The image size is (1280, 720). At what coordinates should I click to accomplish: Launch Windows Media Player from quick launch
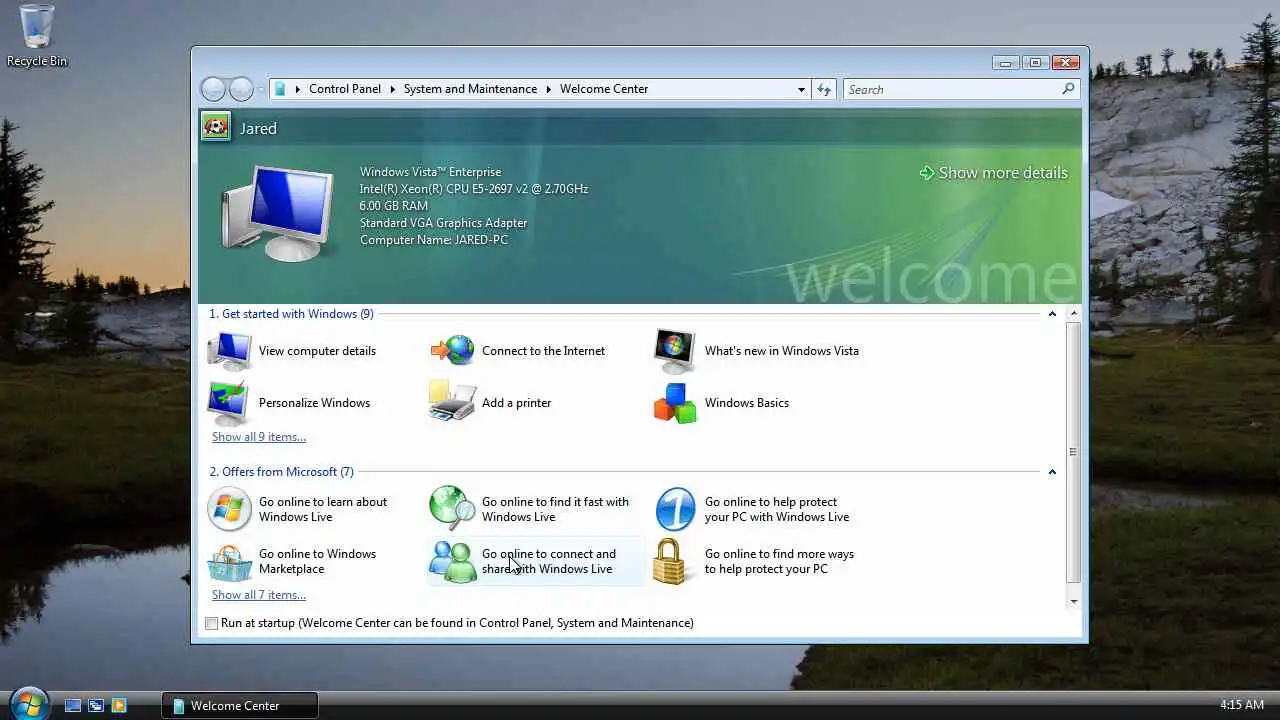119,705
